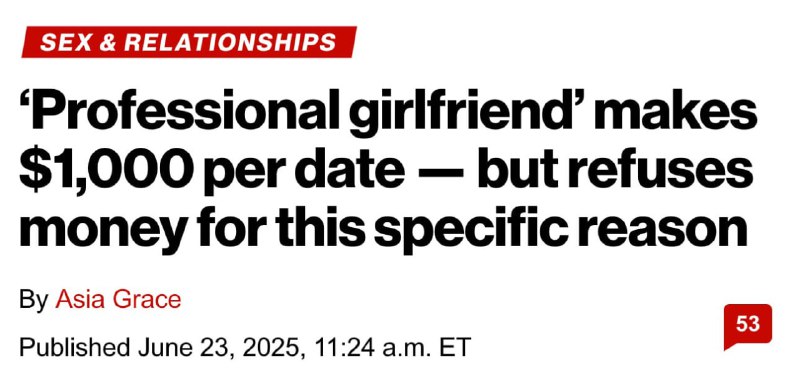
Task: Click the first name 'Asia' in the byline
Action: [x=81, y=299]
